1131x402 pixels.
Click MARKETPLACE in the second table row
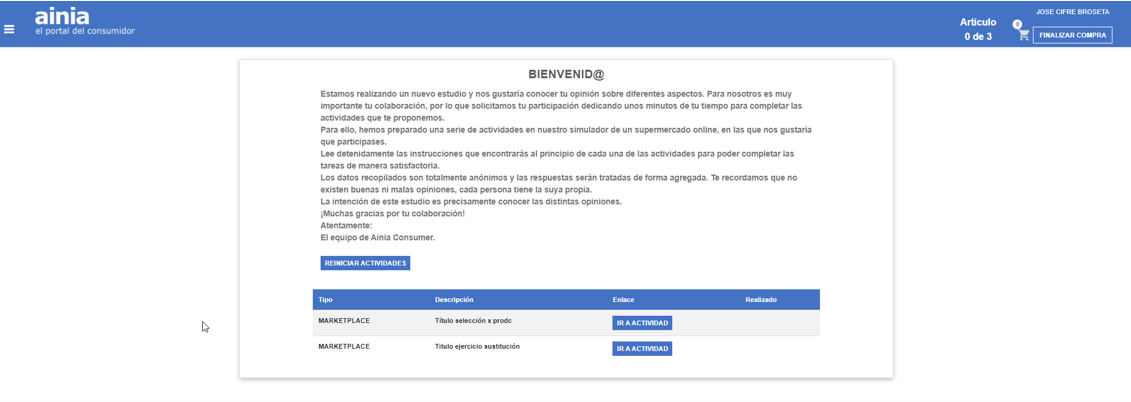344,347
